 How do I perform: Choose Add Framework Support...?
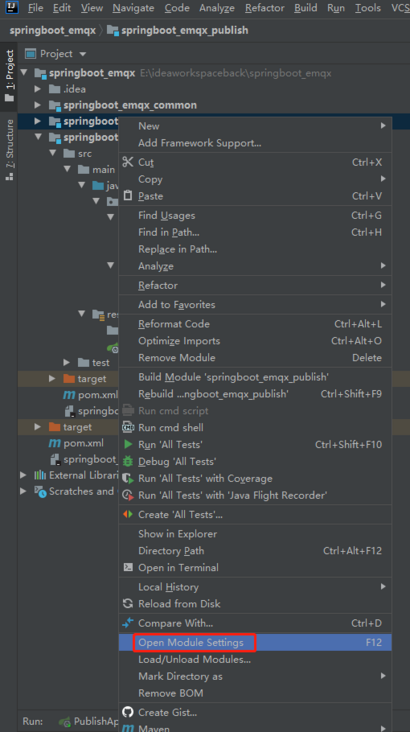(x=255, y=143)
